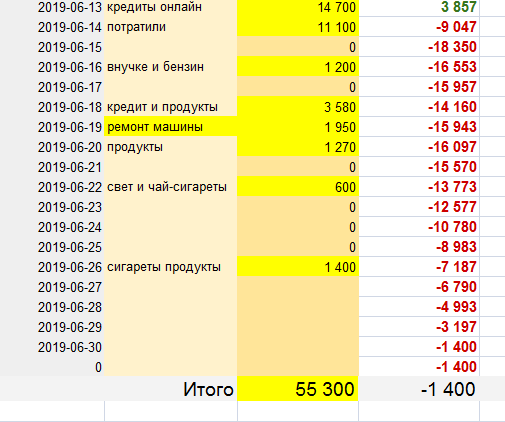This screenshot has width=505, height=422.
Task: Select the -7 187 balance cell
Action: (x=419, y=267)
